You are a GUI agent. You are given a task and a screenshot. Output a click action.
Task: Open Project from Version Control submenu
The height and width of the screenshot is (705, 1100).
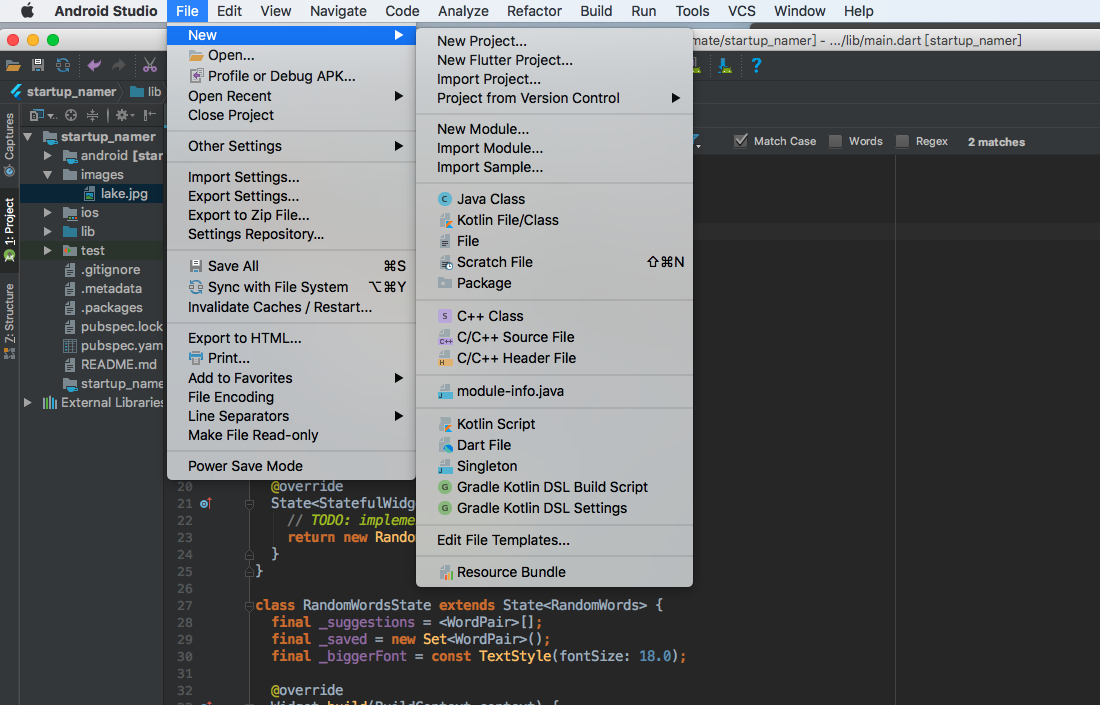pyautogui.click(x=554, y=98)
